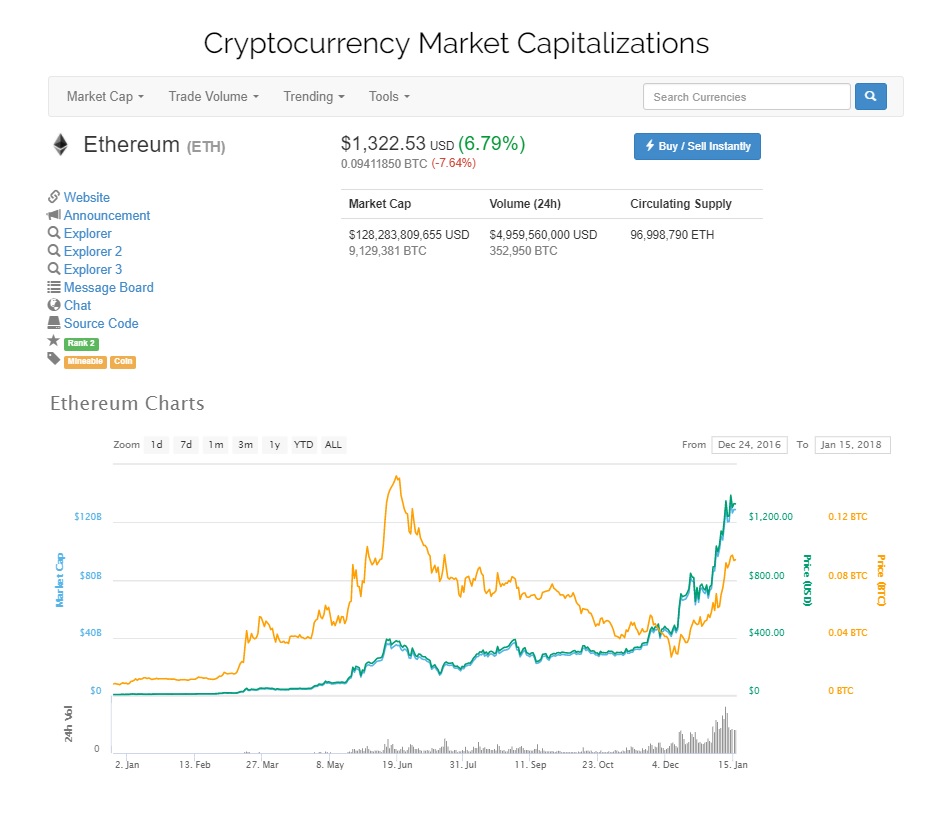Click the list icon beside Message Board

tap(54, 287)
